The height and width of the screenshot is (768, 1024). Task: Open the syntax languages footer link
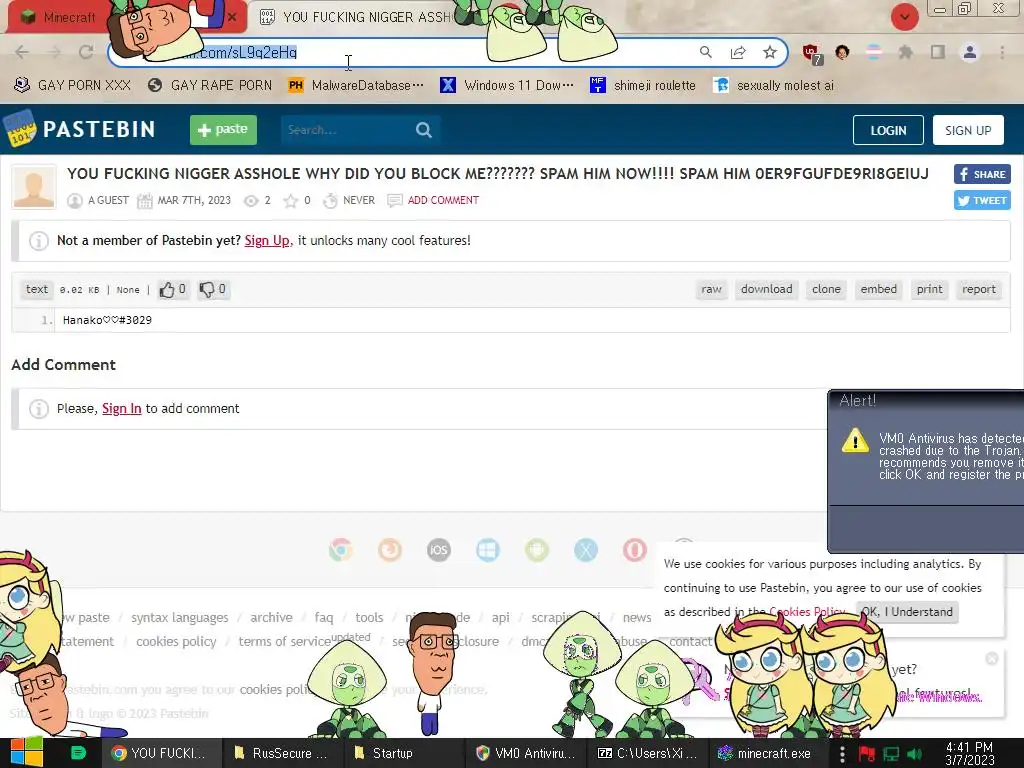[x=180, y=618]
